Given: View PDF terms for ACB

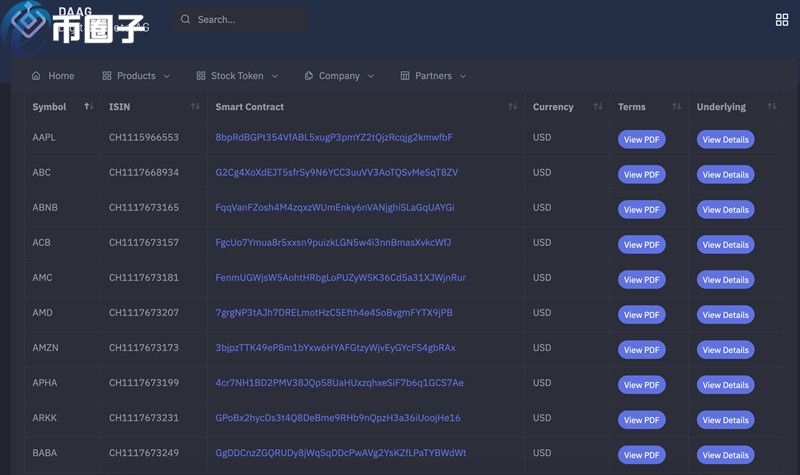Looking at the screenshot, I should pos(641,244).
